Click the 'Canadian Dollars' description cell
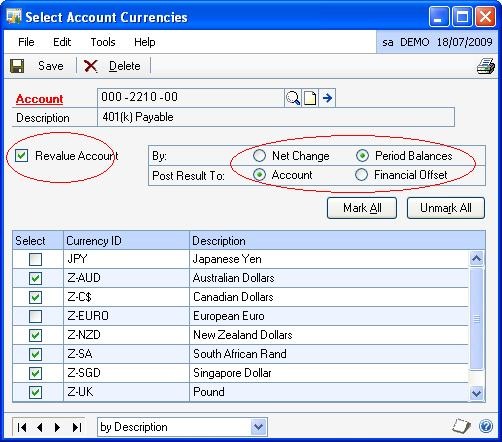The width and height of the screenshot is (502, 442). [x=329, y=297]
